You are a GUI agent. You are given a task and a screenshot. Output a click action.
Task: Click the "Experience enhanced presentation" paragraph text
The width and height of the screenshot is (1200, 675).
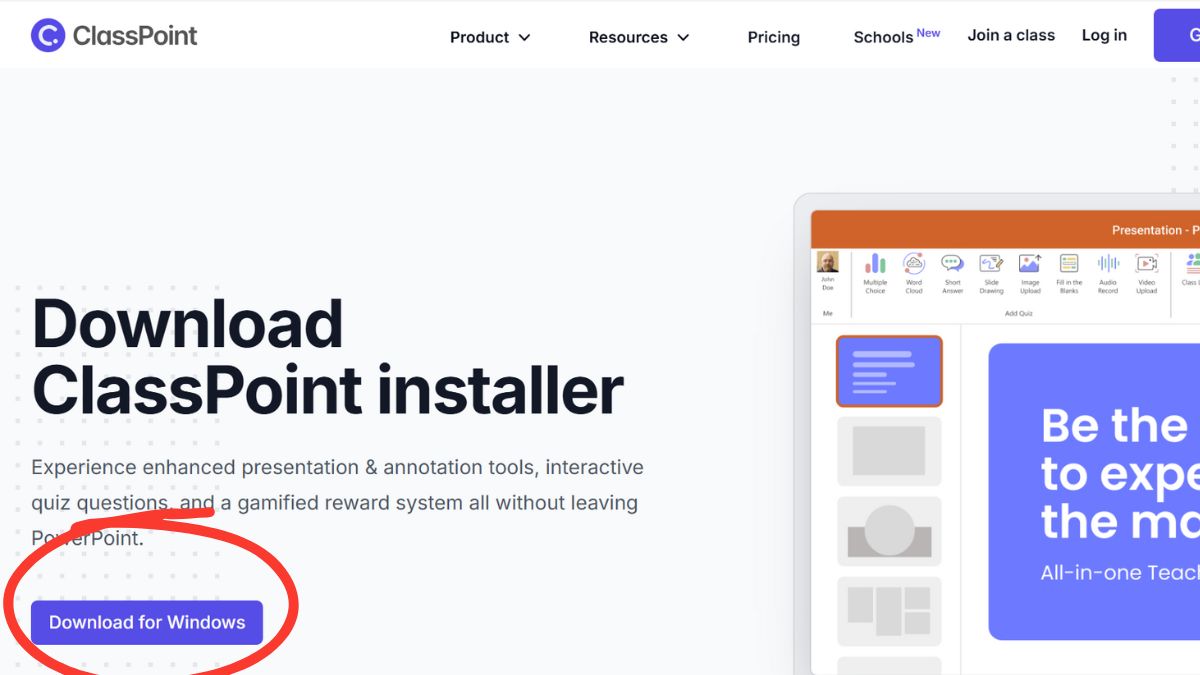[337, 502]
